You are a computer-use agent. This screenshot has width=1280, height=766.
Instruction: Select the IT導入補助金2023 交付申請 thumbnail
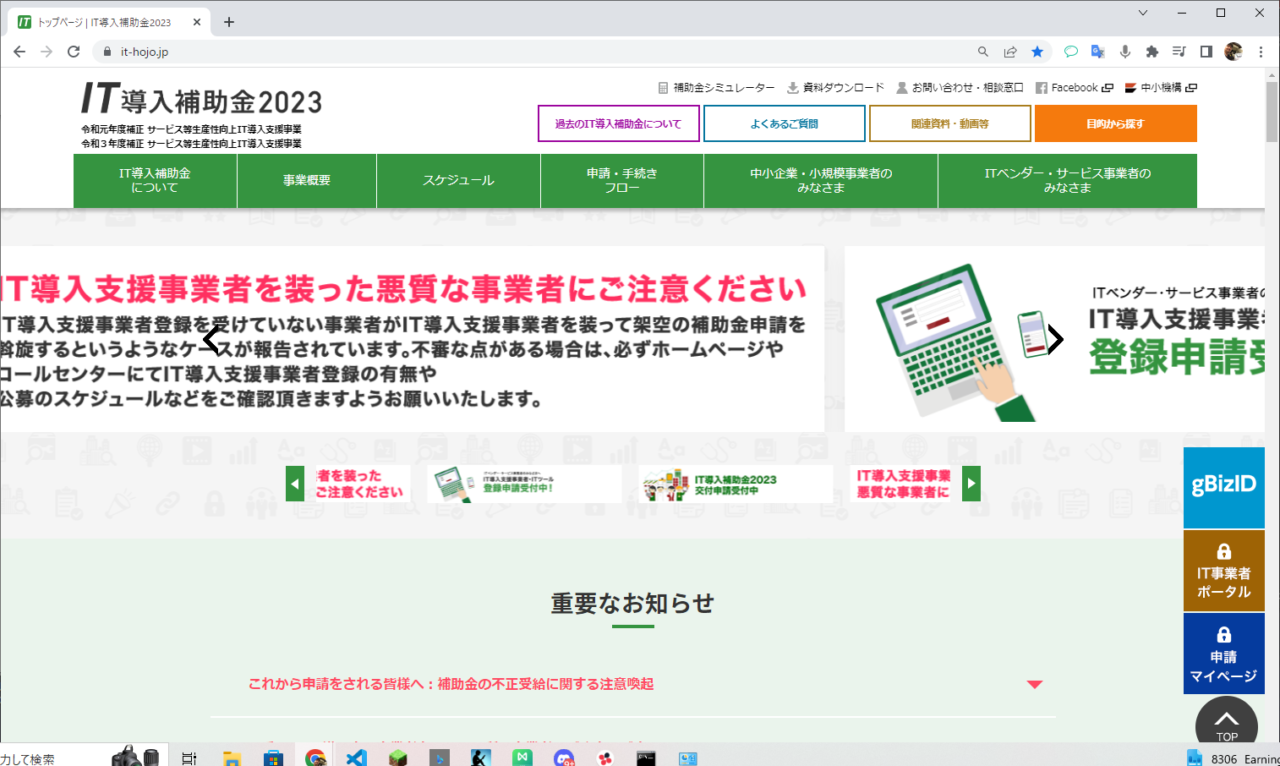point(735,484)
